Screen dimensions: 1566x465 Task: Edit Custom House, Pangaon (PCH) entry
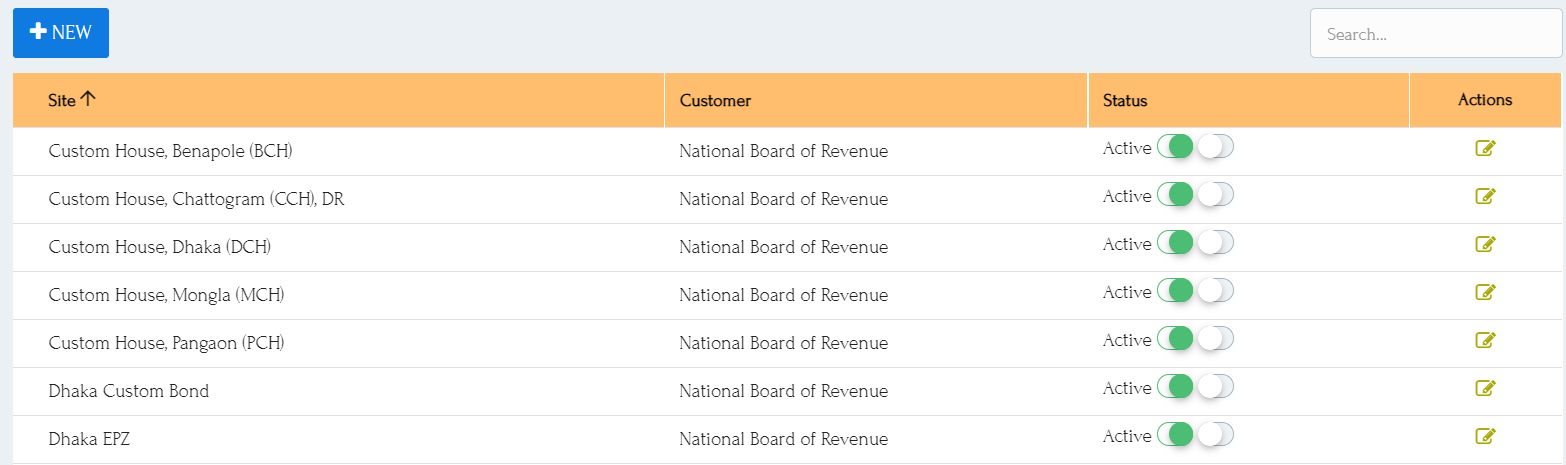pyautogui.click(x=1485, y=341)
